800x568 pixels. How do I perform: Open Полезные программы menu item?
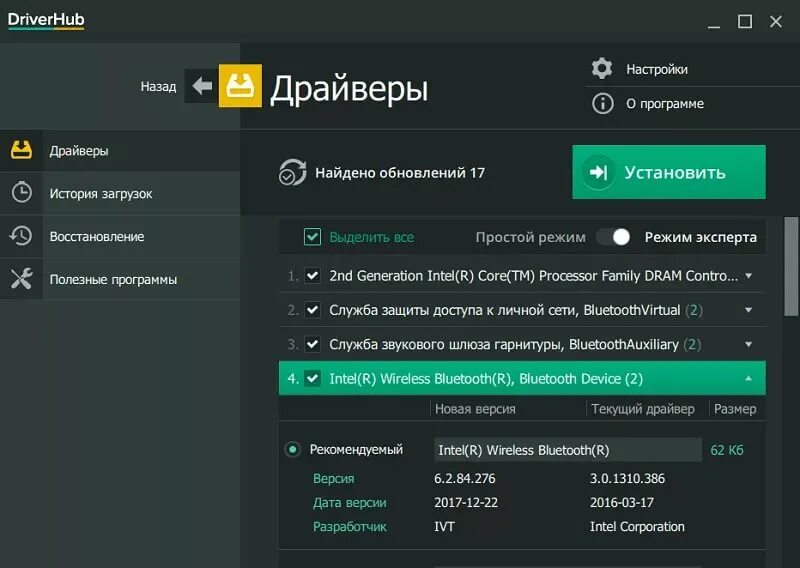pos(120,279)
